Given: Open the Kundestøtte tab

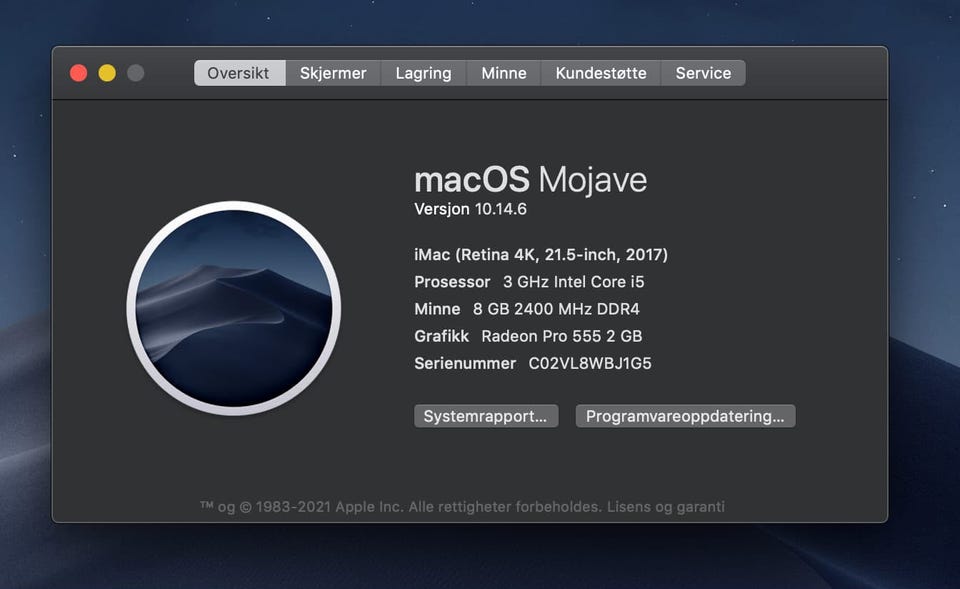Looking at the screenshot, I should click(601, 73).
